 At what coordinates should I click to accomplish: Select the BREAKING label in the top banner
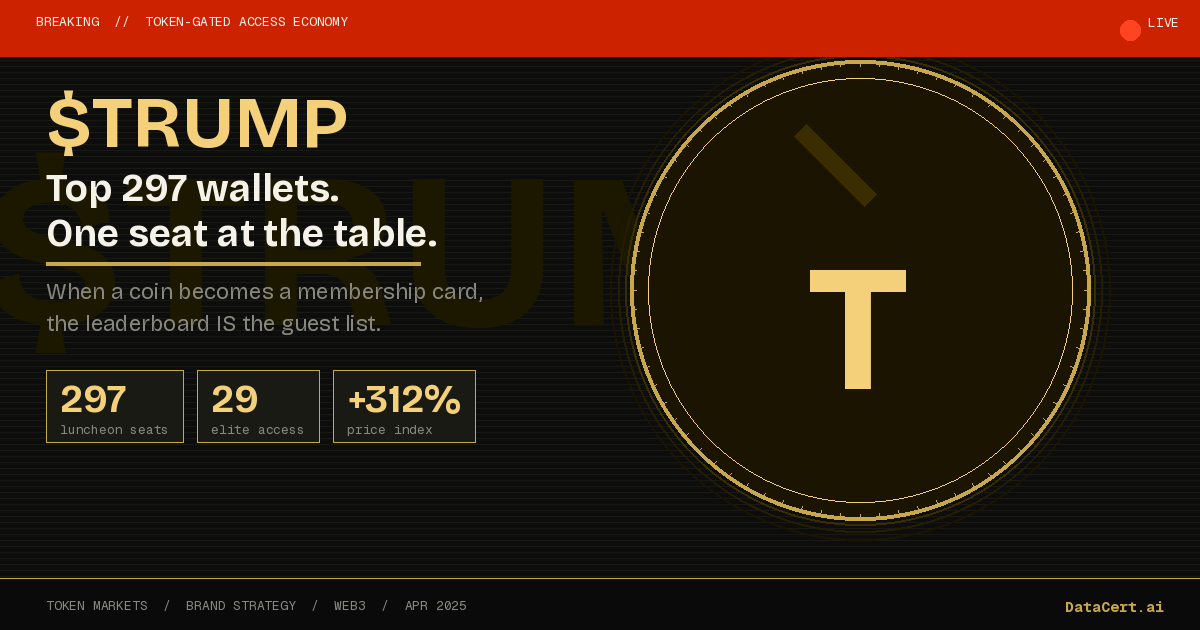(68, 22)
